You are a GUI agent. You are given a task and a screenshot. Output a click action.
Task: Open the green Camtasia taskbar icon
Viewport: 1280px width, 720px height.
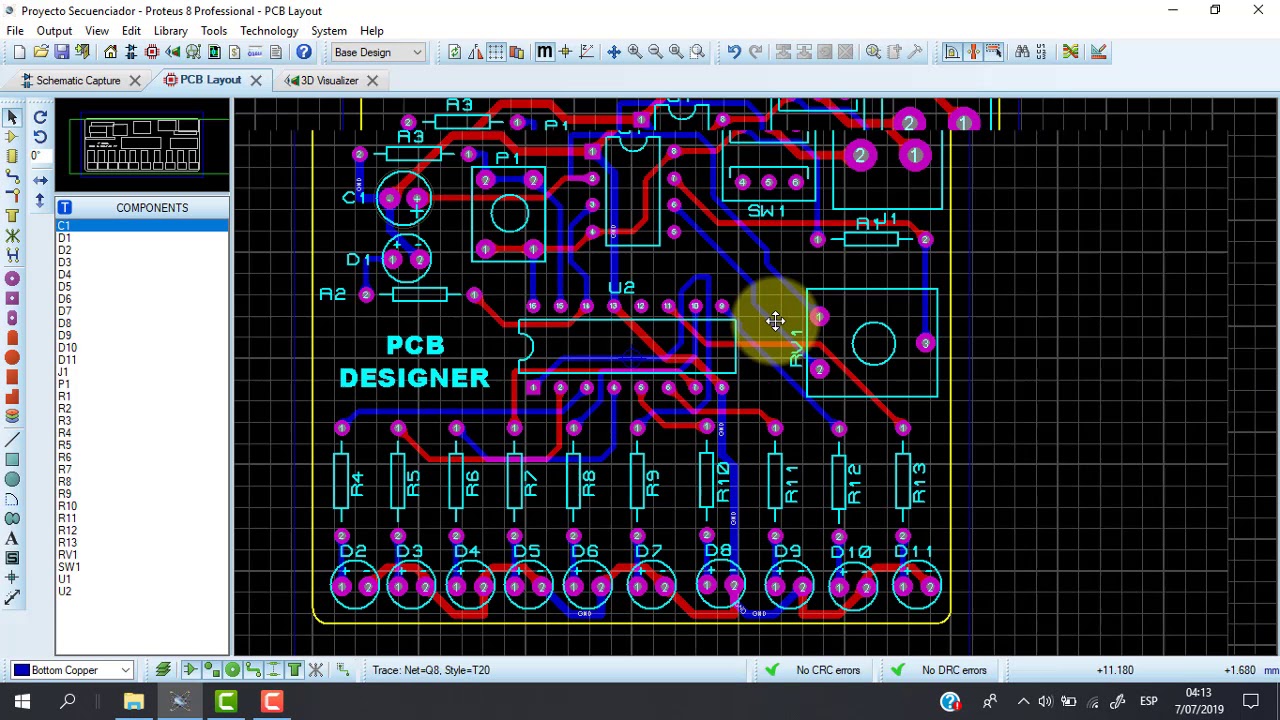[x=226, y=702]
